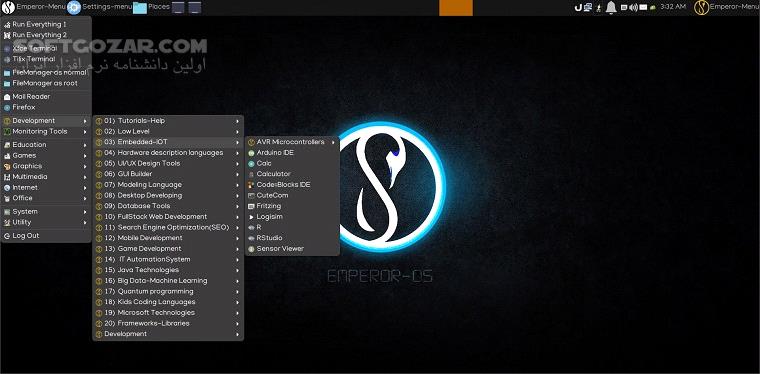
Task: Open 10) FullStack Web Development
Action: (x=168, y=217)
